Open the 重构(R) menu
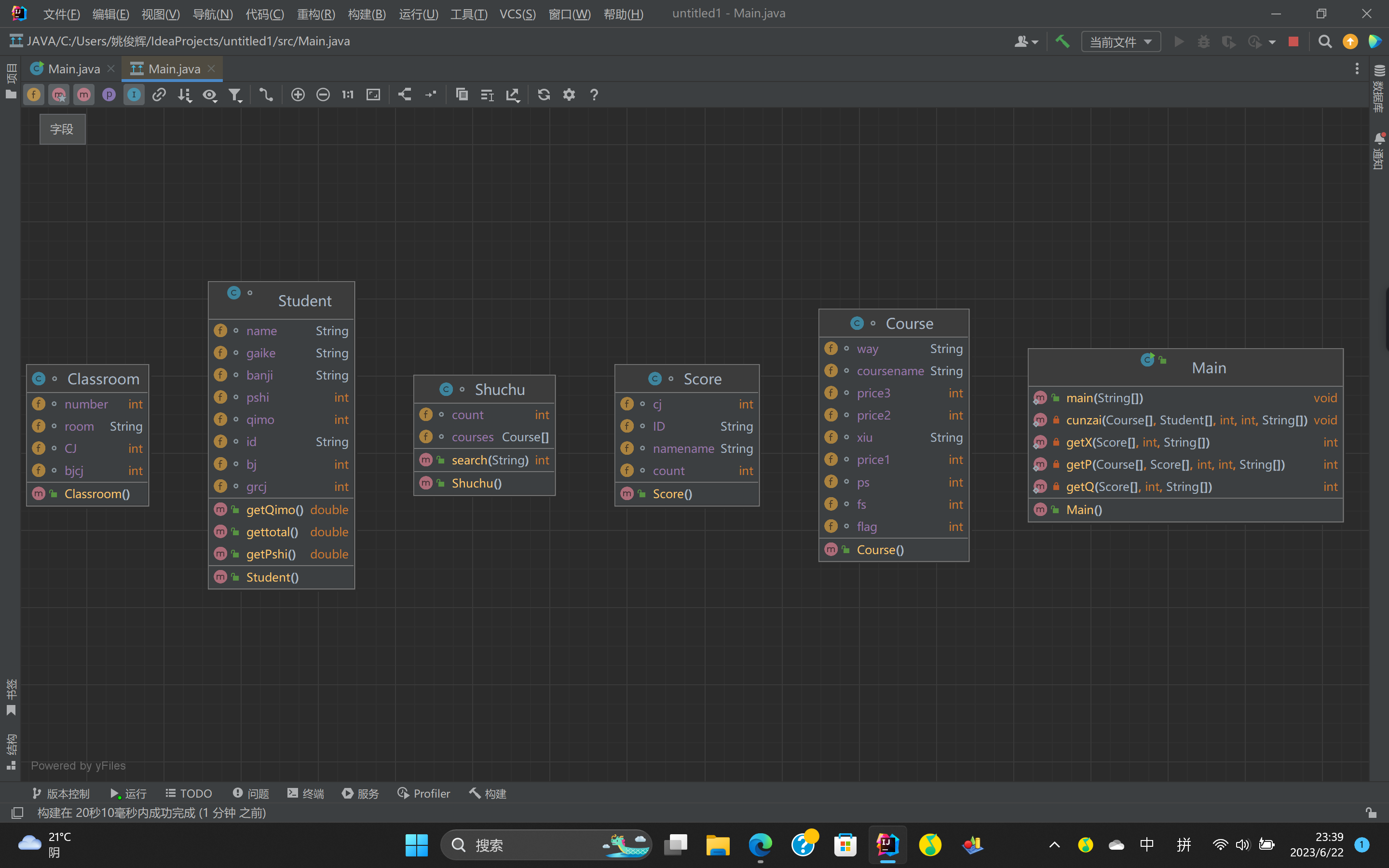 pyautogui.click(x=316, y=14)
